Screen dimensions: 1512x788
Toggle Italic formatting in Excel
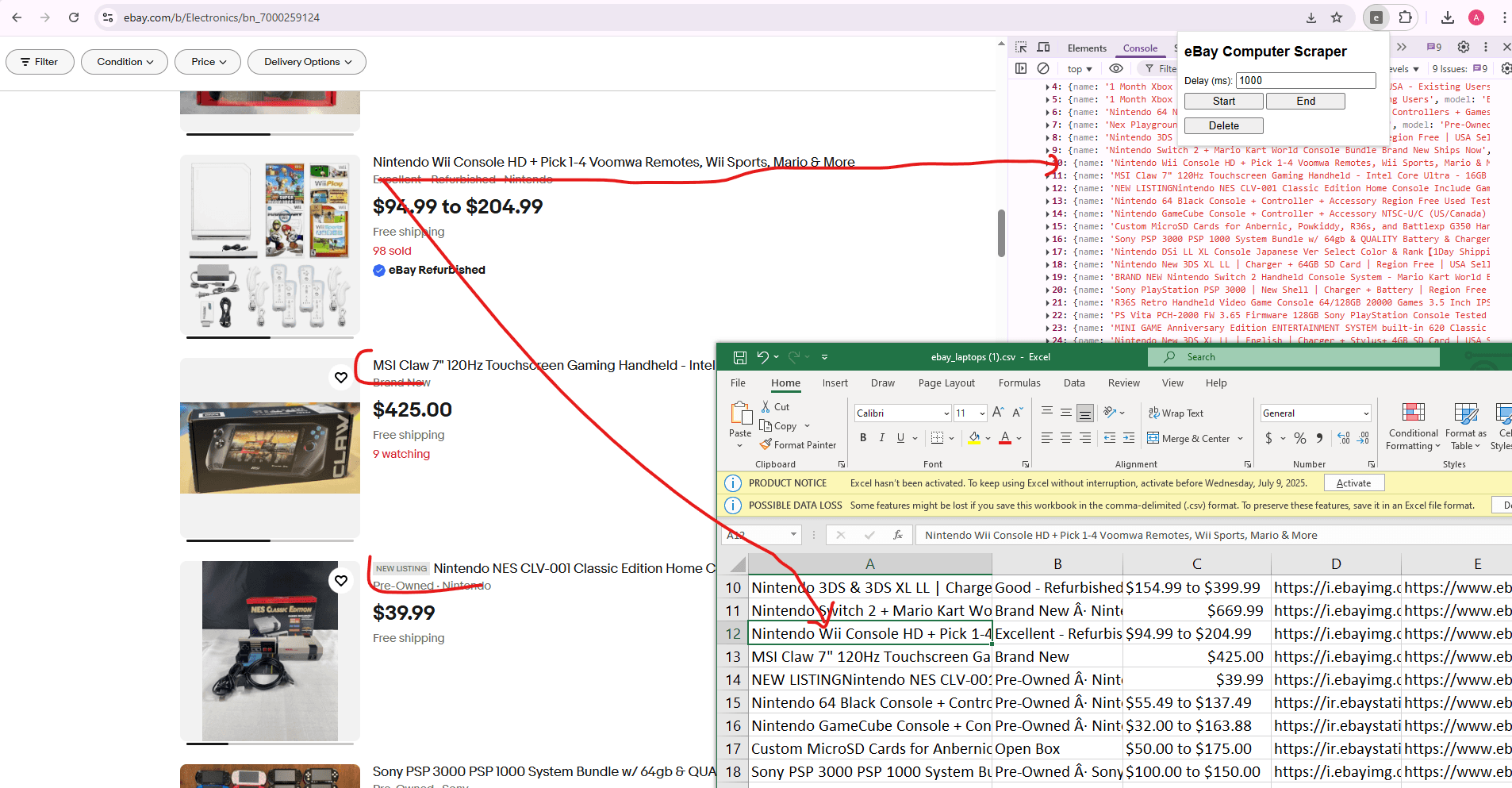pos(881,438)
